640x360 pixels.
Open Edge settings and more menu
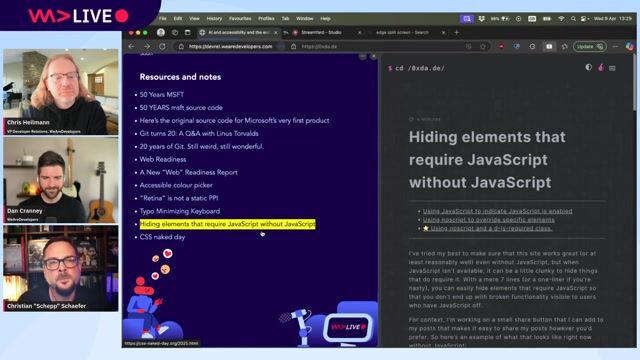(616, 47)
